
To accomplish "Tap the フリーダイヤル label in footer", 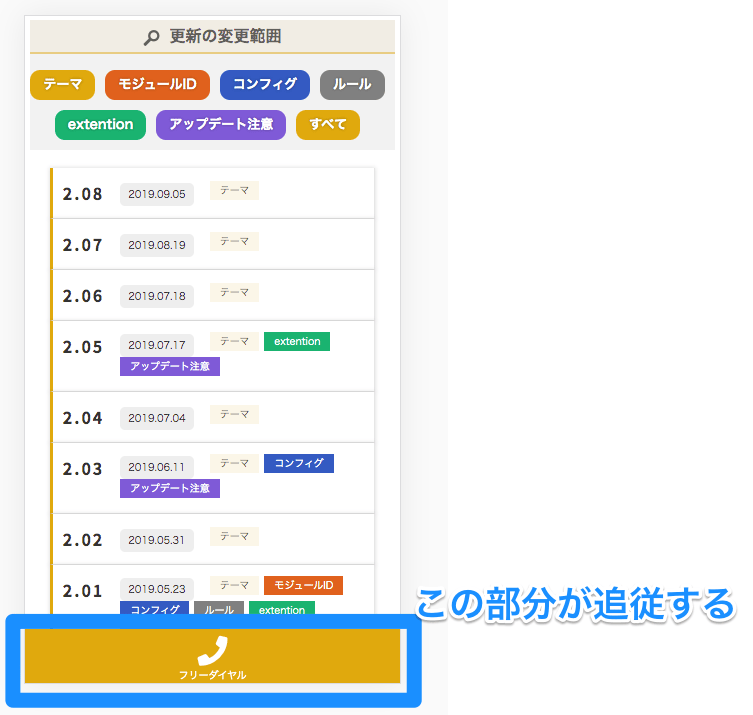I will click(212, 675).
